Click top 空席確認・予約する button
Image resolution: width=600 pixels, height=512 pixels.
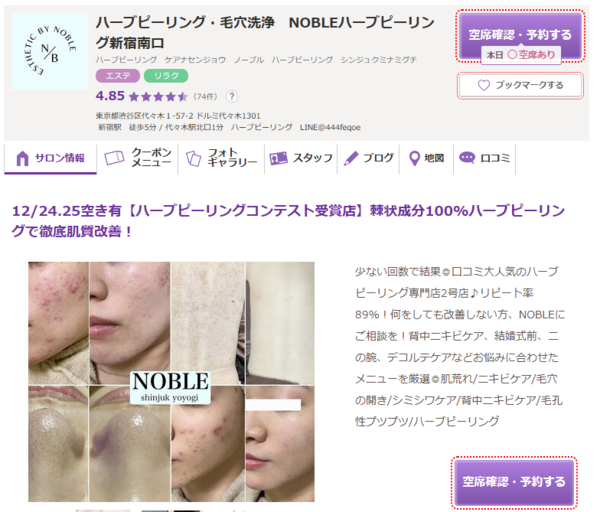[x=520, y=36]
